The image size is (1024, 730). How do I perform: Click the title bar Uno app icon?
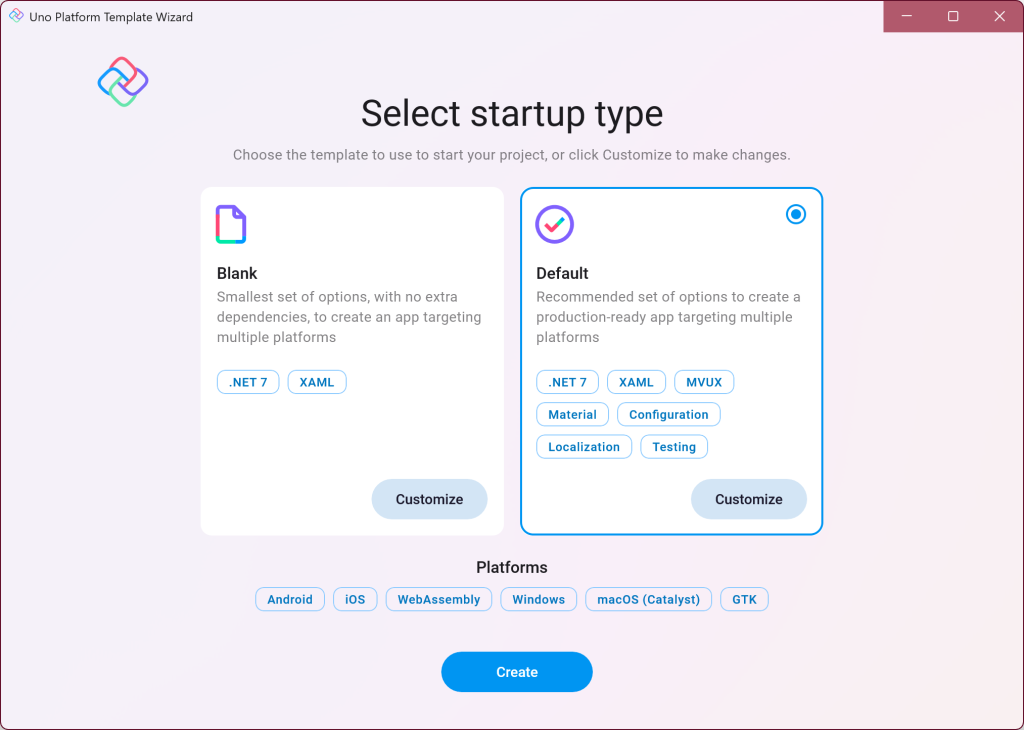coord(16,16)
